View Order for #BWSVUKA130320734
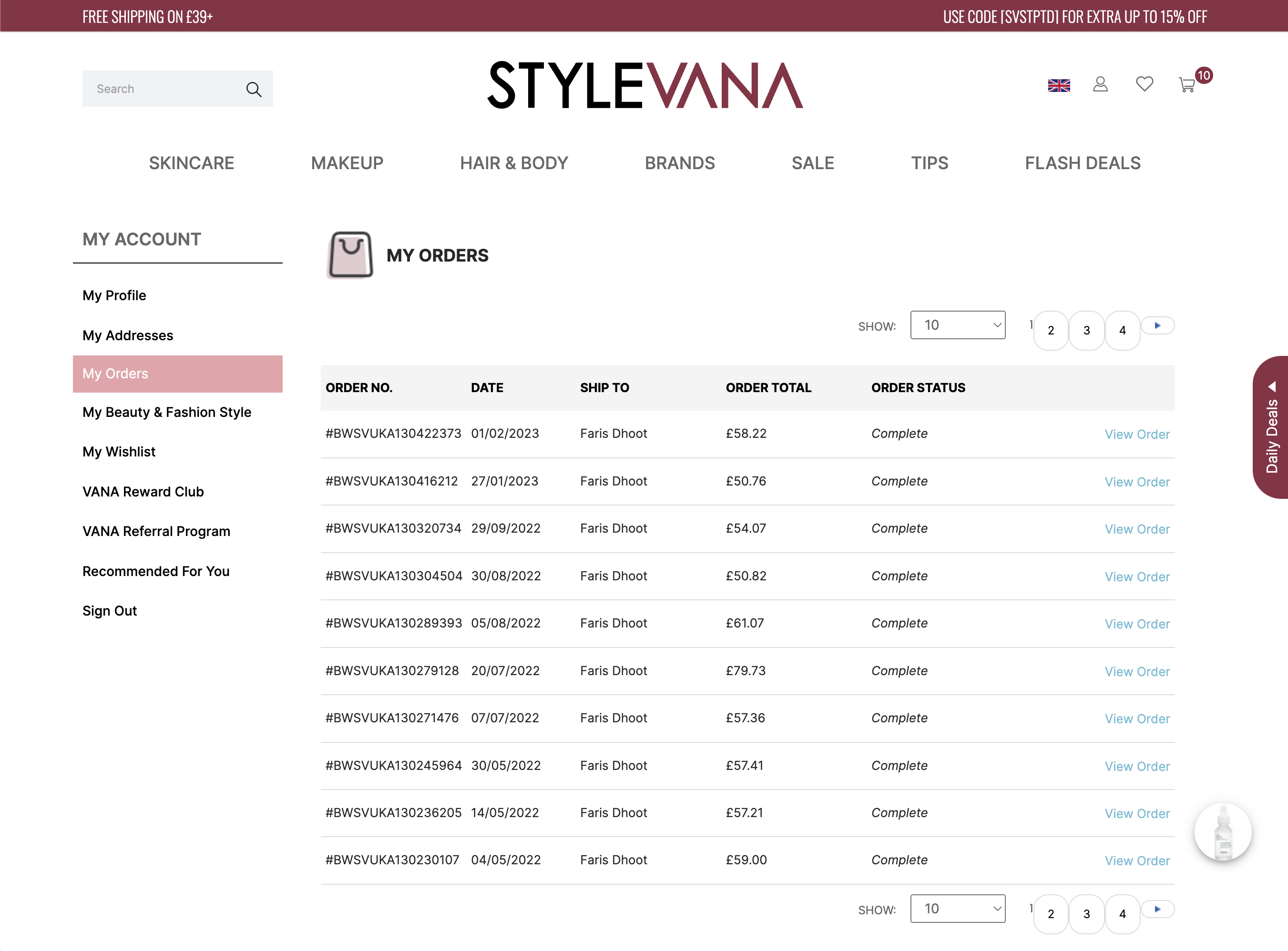Viewport: 1288px width, 951px height. (1137, 529)
